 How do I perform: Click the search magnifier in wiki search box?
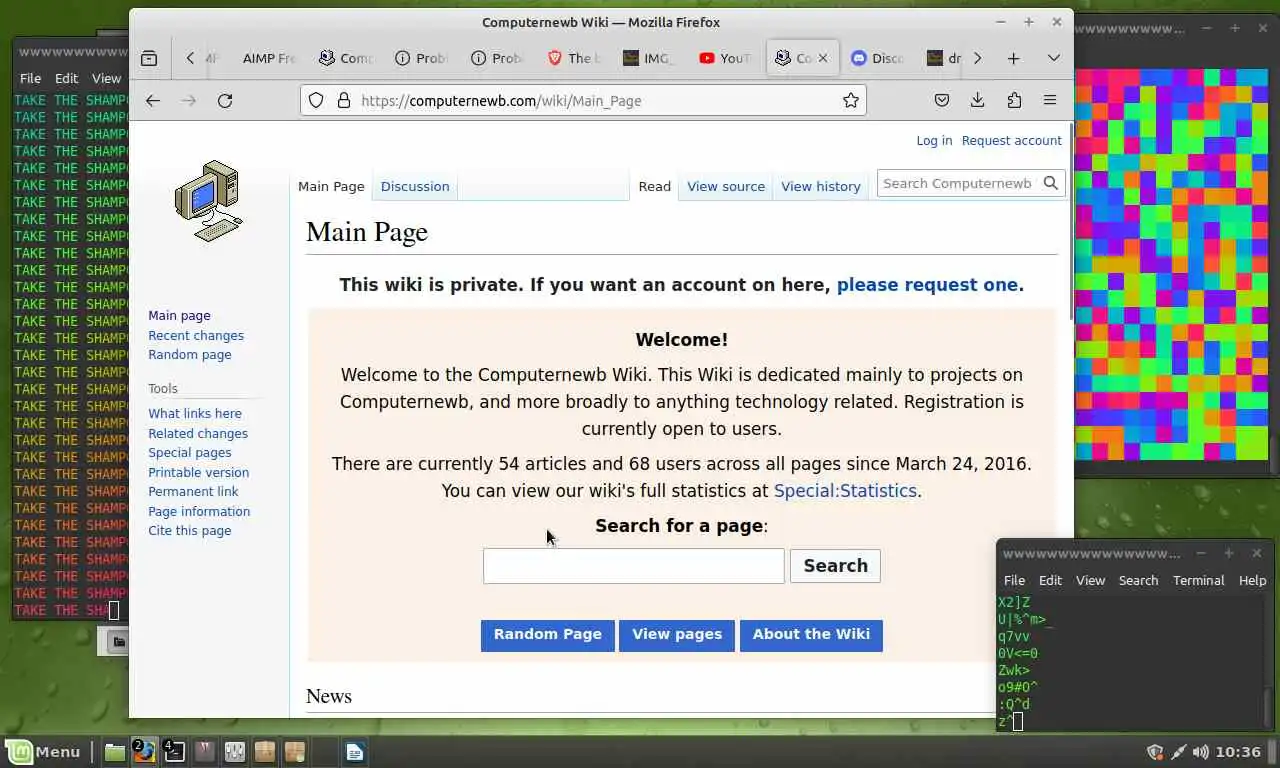pyautogui.click(x=1051, y=183)
